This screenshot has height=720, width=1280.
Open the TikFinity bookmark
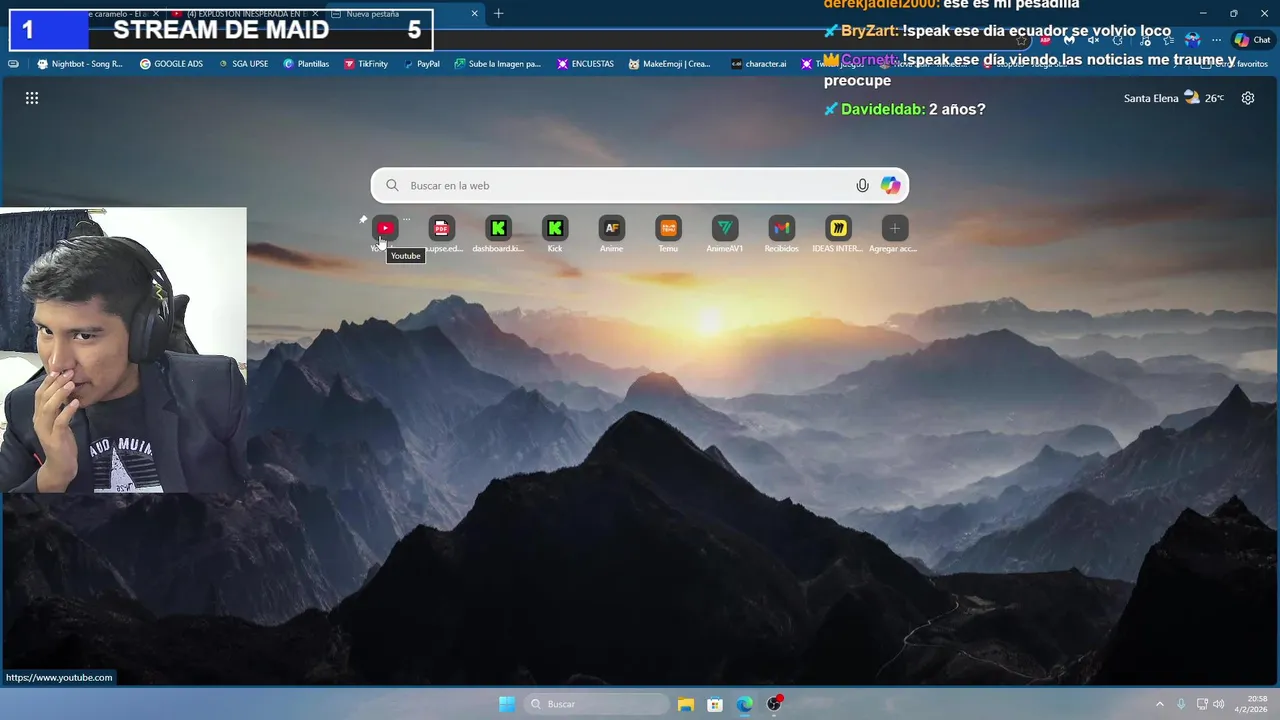[x=366, y=63]
